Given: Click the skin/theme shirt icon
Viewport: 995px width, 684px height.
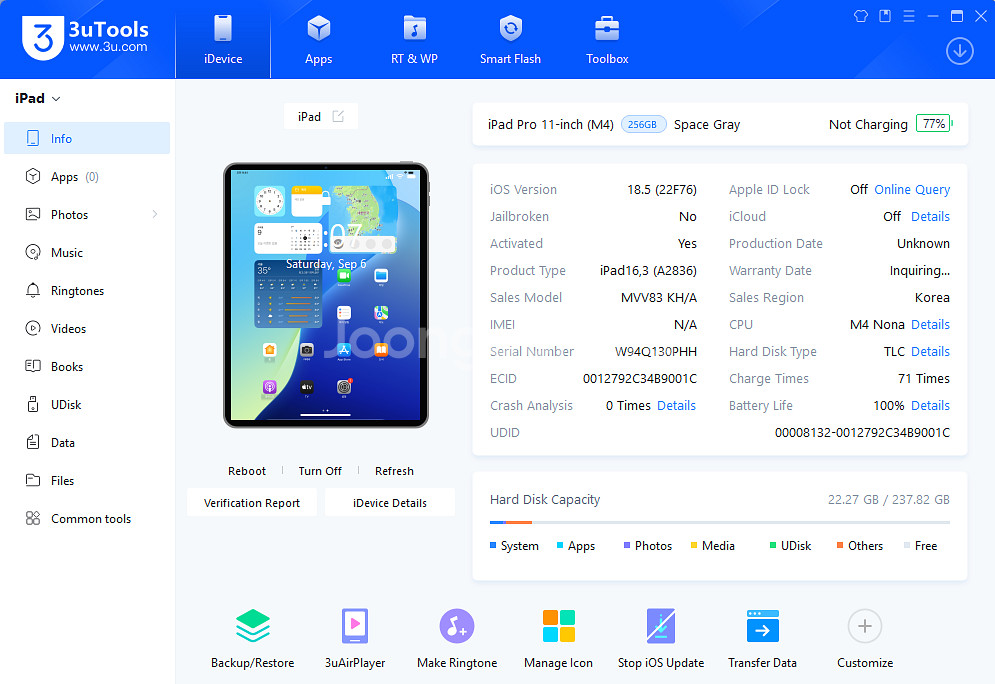Looking at the screenshot, I should tap(860, 16).
